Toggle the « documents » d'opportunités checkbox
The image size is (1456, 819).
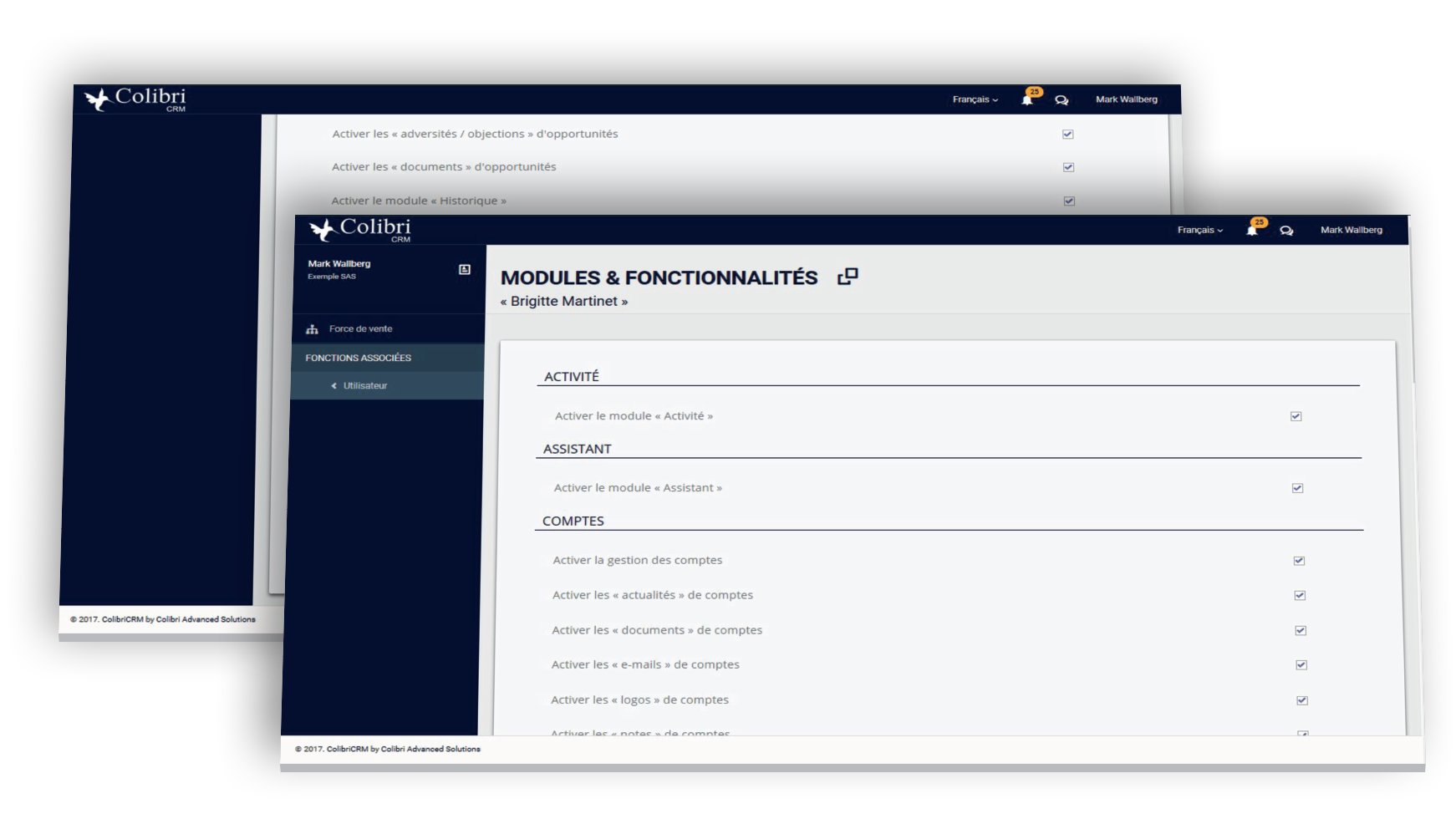point(1068,167)
